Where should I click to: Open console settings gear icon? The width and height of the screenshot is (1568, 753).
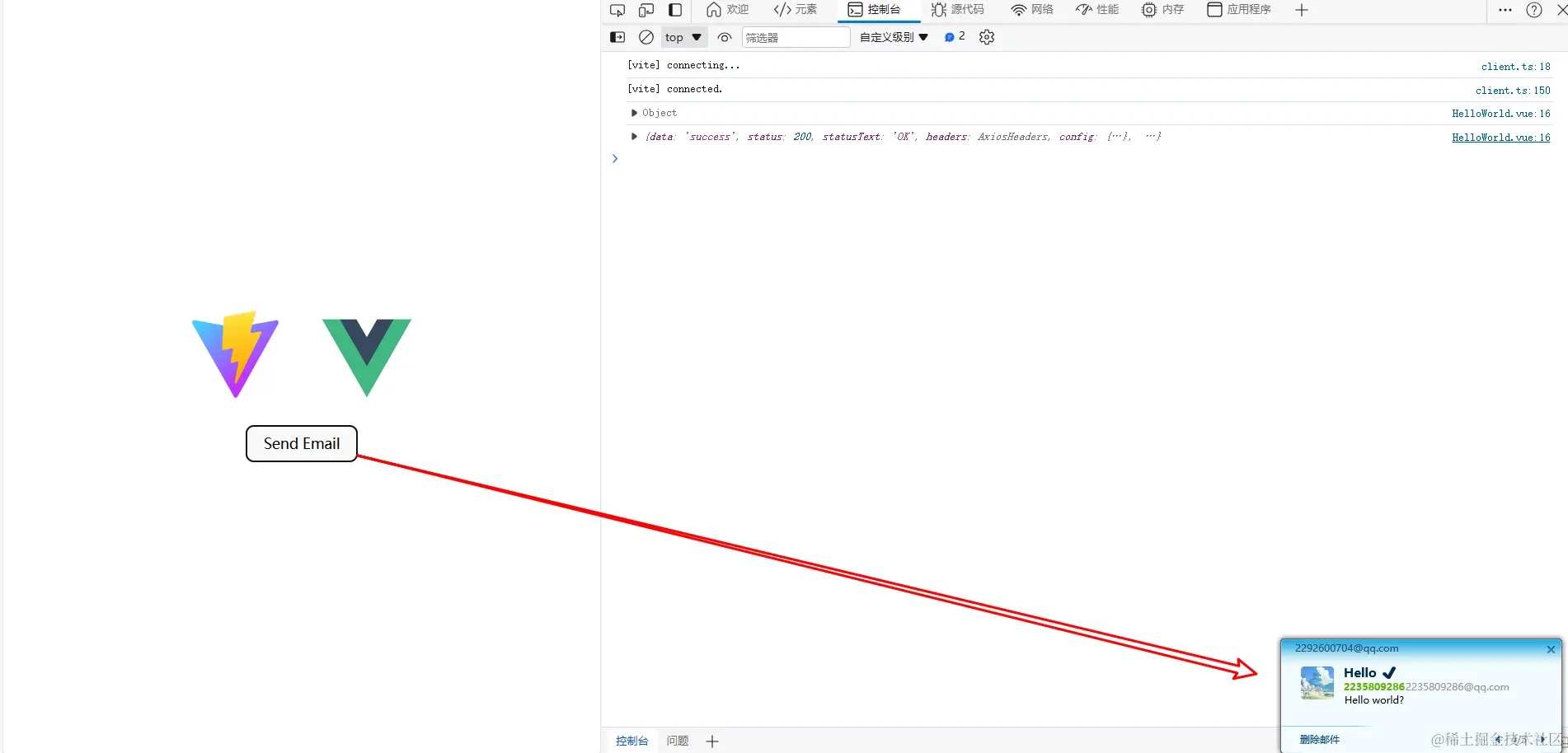pyautogui.click(x=987, y=37)
